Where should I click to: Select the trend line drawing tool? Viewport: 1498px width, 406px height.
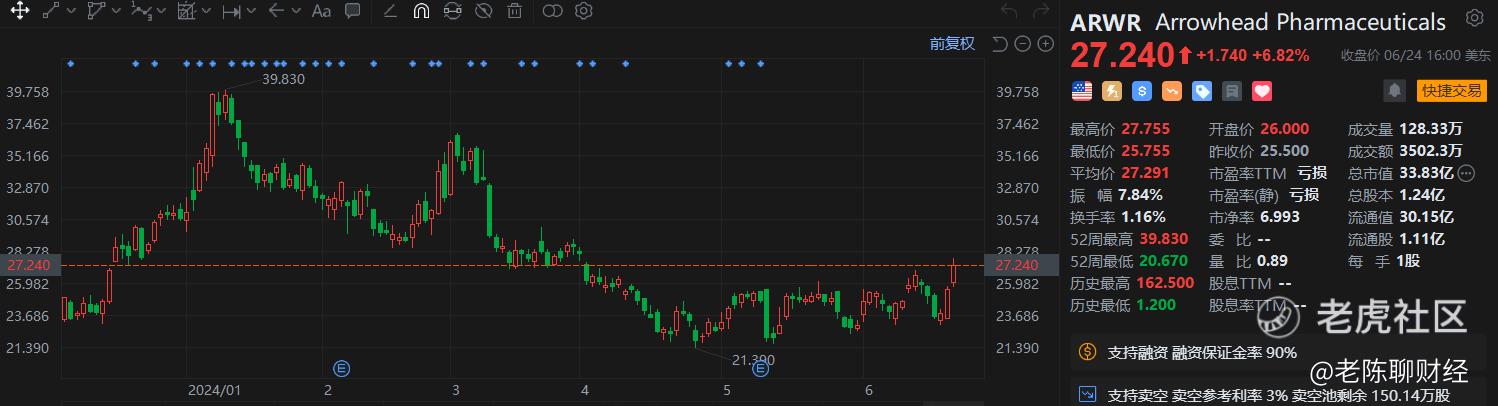(51, 12)
